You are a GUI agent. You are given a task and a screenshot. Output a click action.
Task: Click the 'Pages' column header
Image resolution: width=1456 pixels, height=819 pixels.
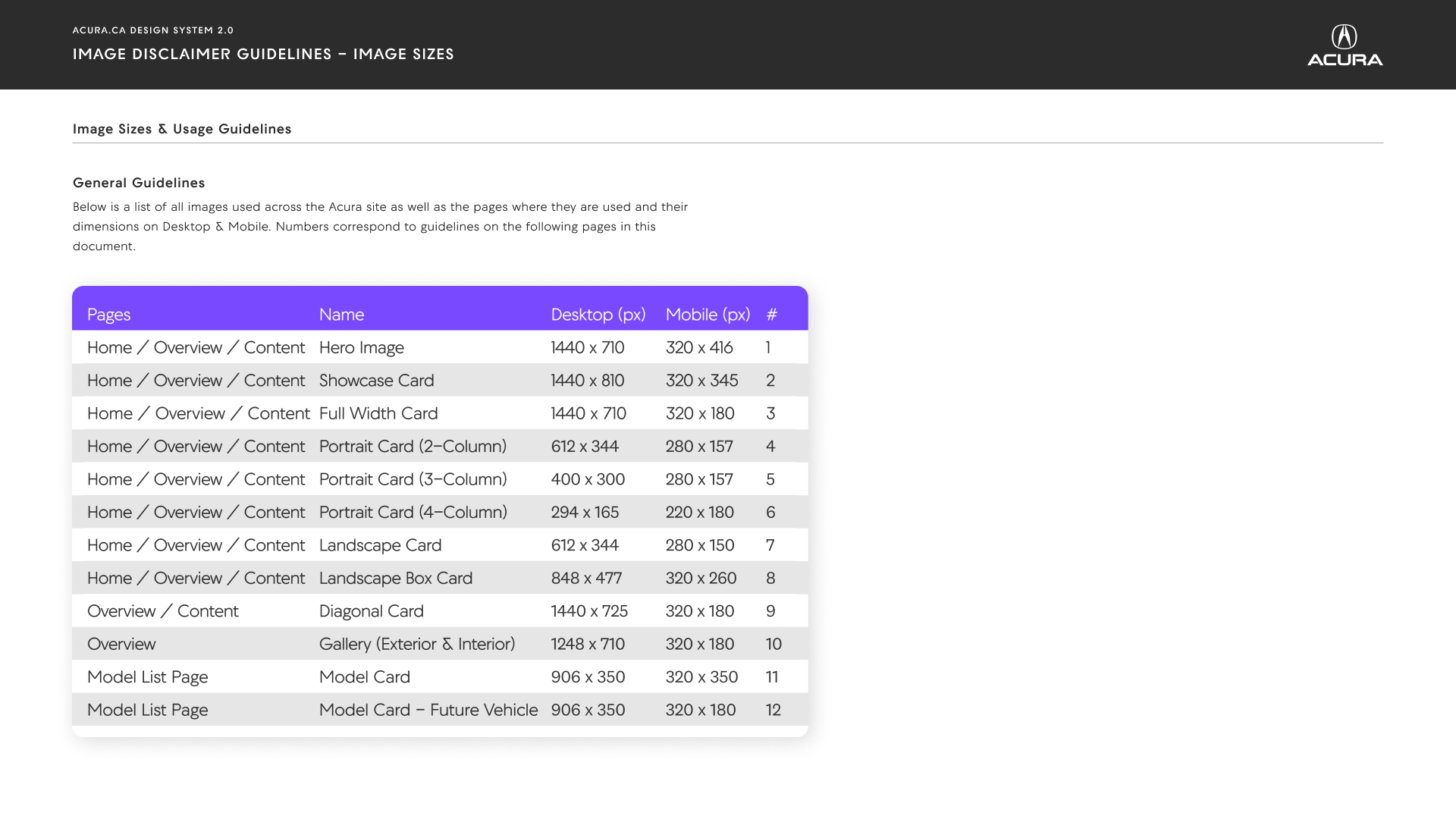point(108,315)
